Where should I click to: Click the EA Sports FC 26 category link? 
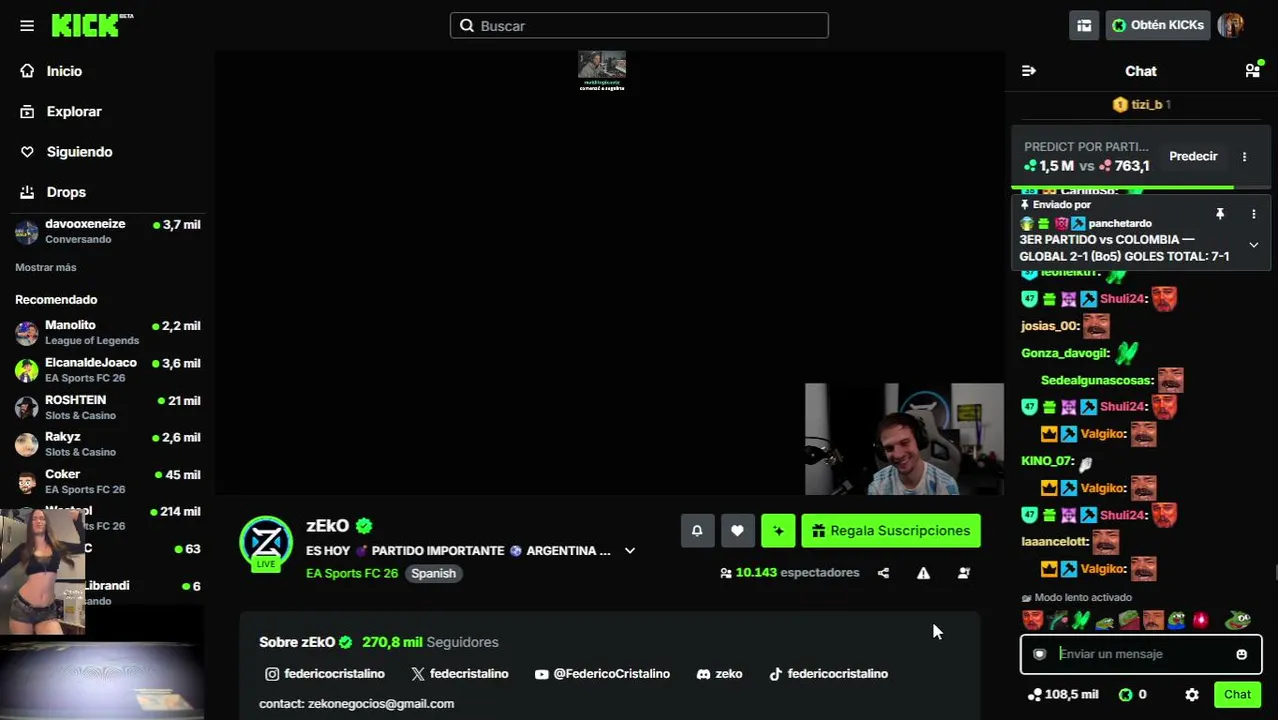(x=352, y=574)
